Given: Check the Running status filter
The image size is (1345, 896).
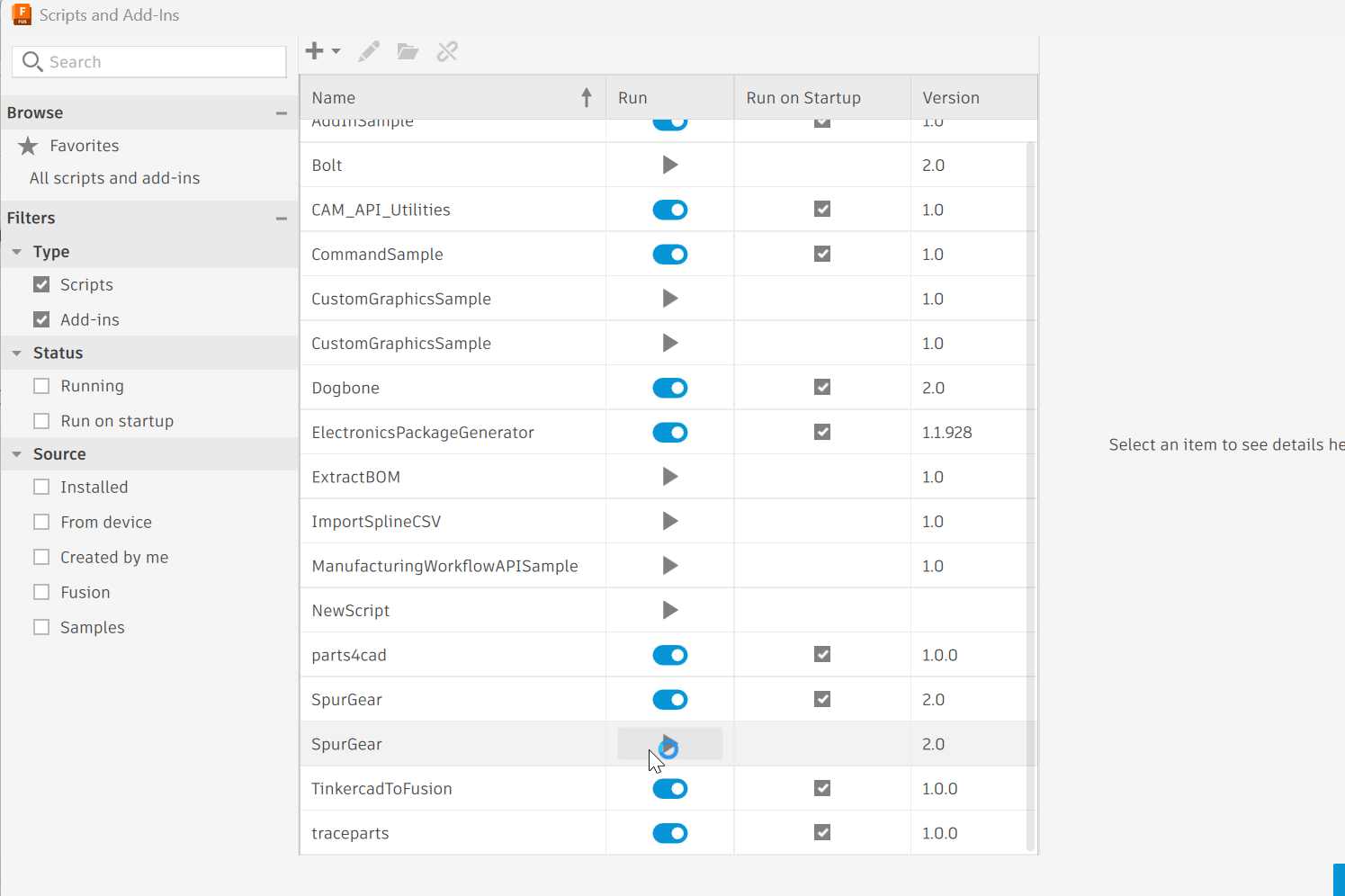Looking at the screenshot, I should [x=41, y=386].
